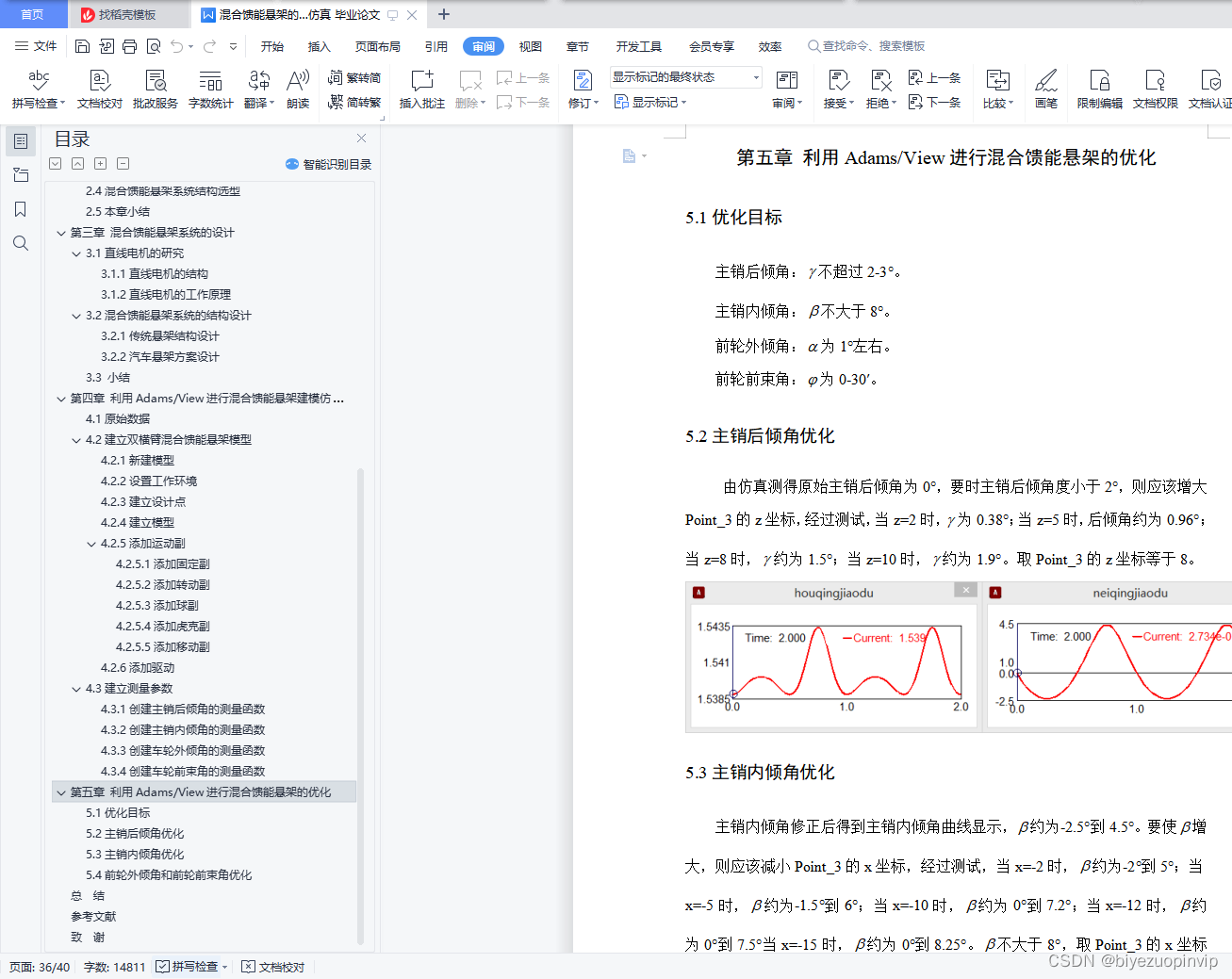Screen dimensions: 1232x979
Task: Insert a comment with 插入批注
Action: (421, 90)
